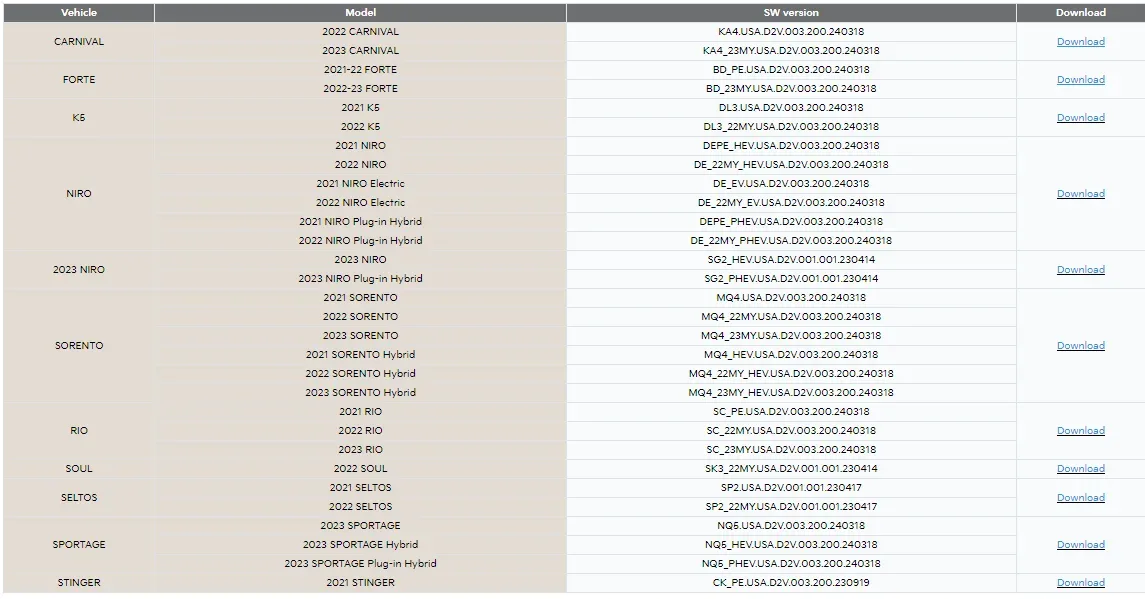
Task: Open the SPORTAGE Download link
Action: (1080, 545)
